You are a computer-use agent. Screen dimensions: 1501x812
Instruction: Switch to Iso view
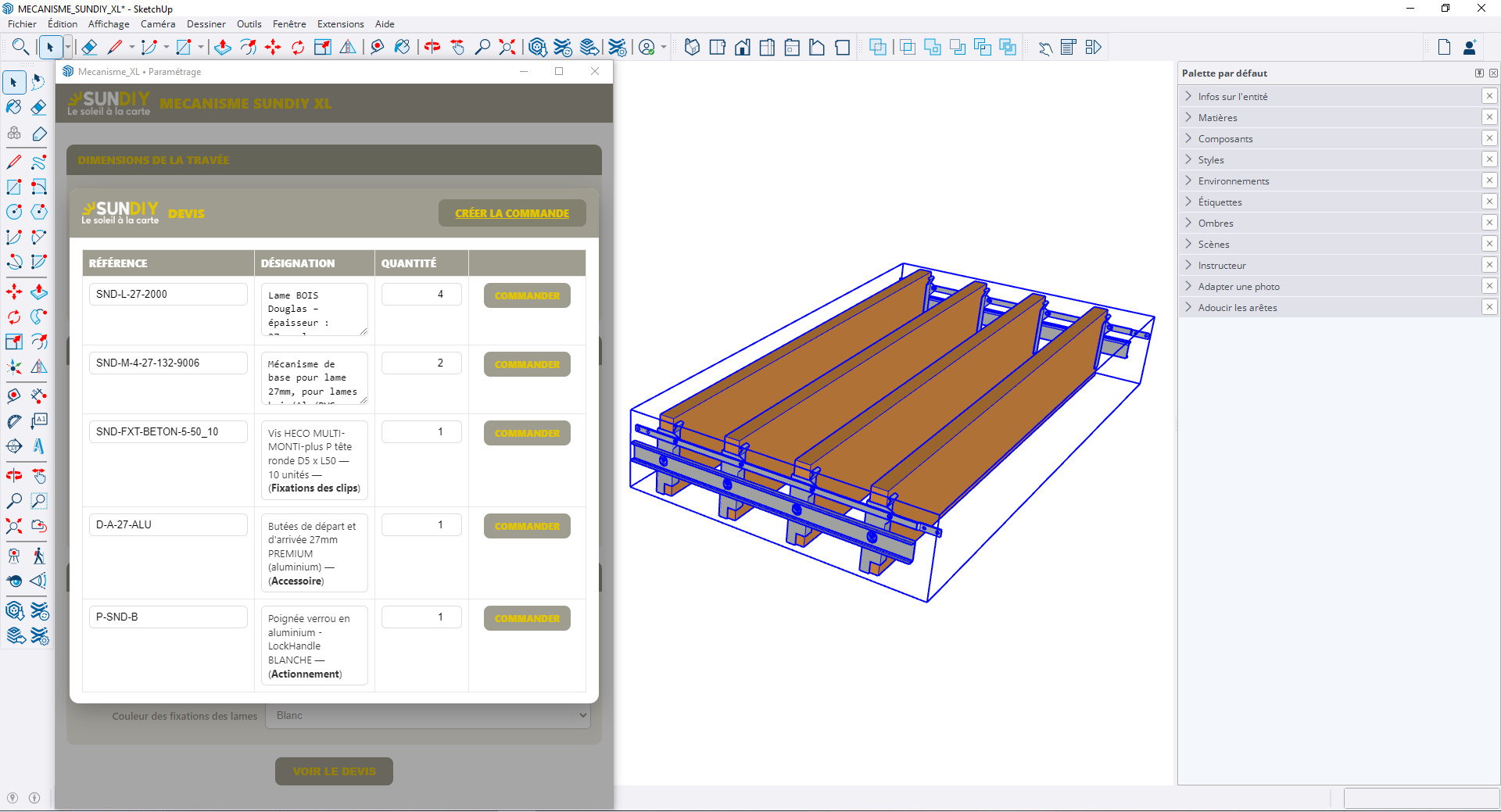(x=692, y=48)
